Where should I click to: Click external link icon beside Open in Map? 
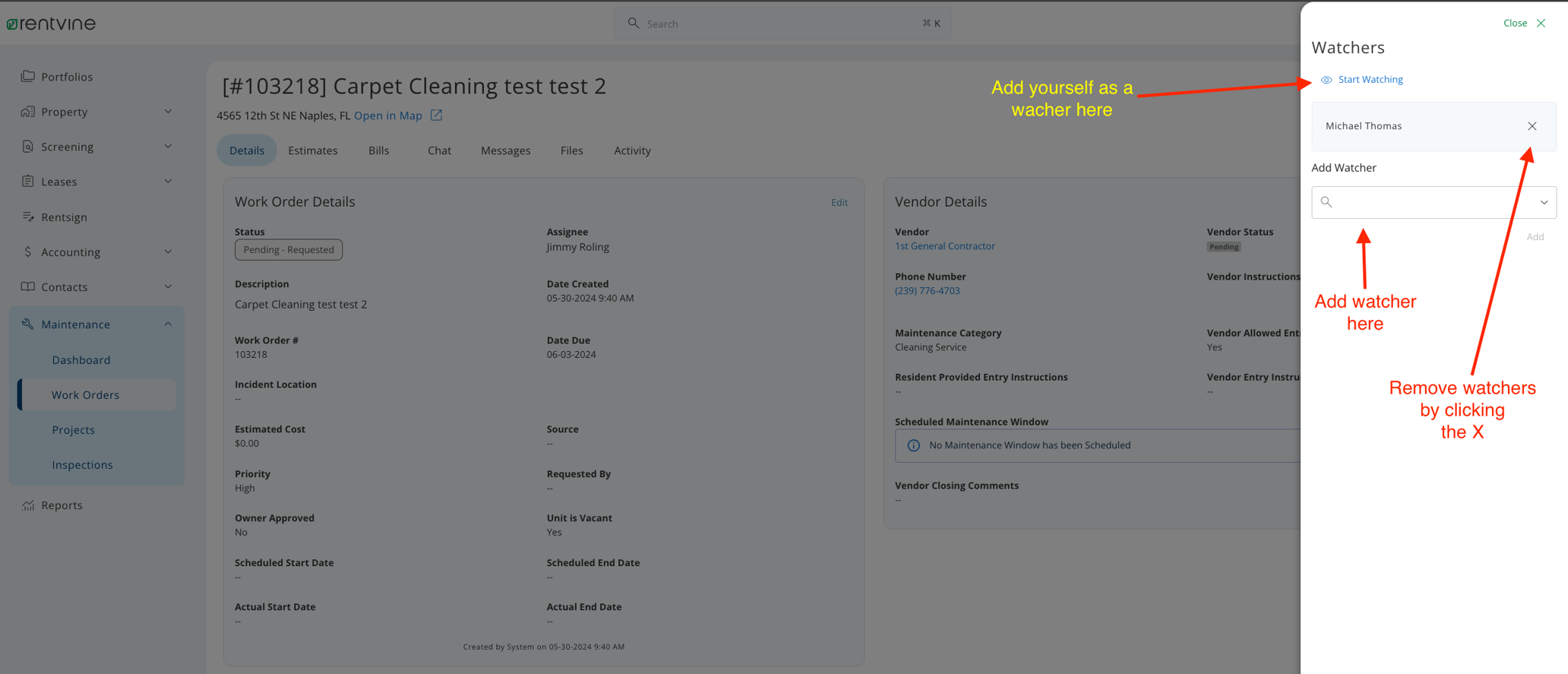coord(436,115)
